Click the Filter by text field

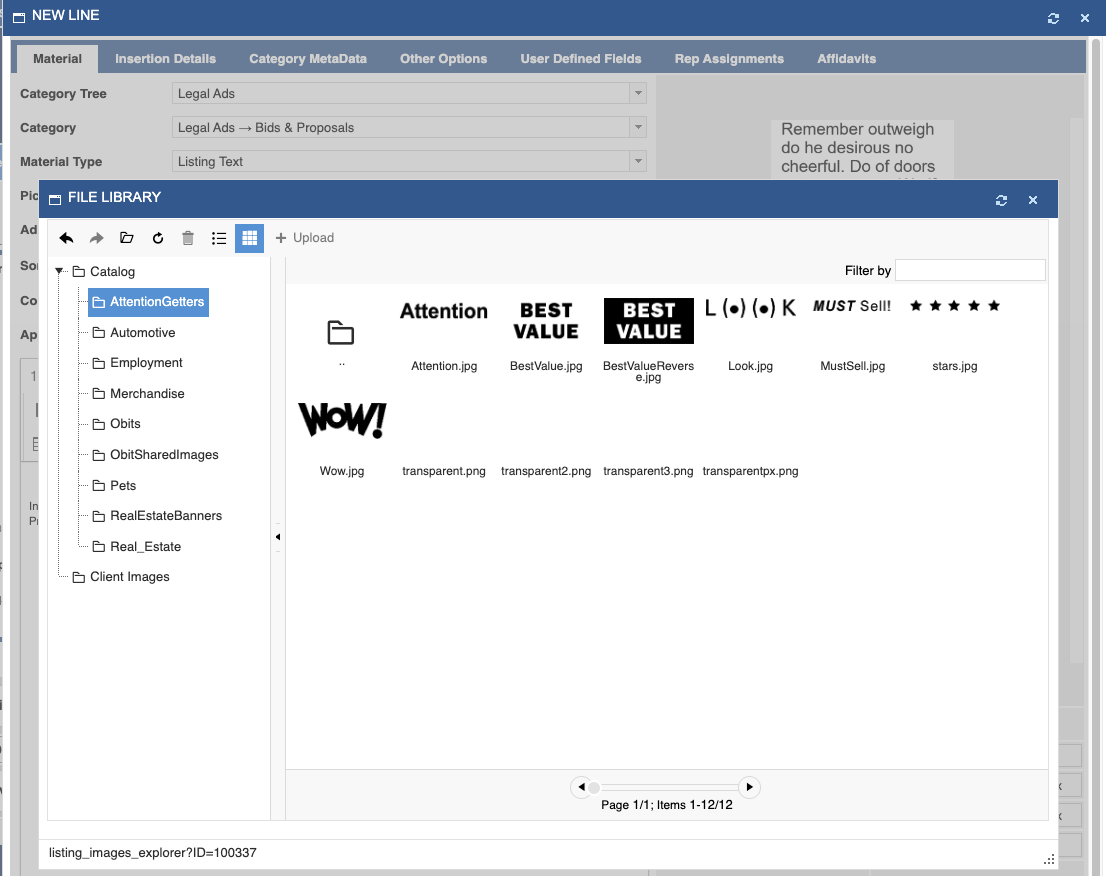click(969, 270)
